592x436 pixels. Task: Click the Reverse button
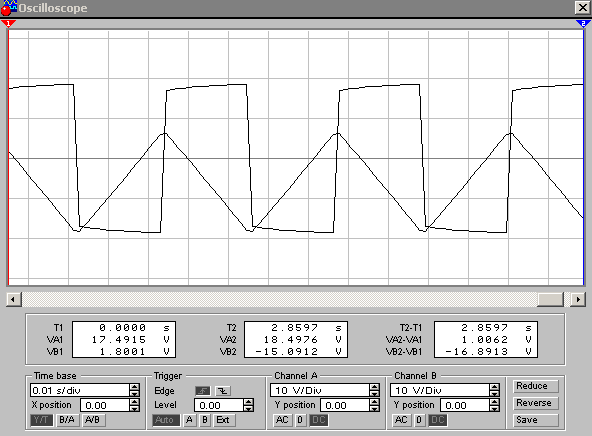tap(535, 403)
